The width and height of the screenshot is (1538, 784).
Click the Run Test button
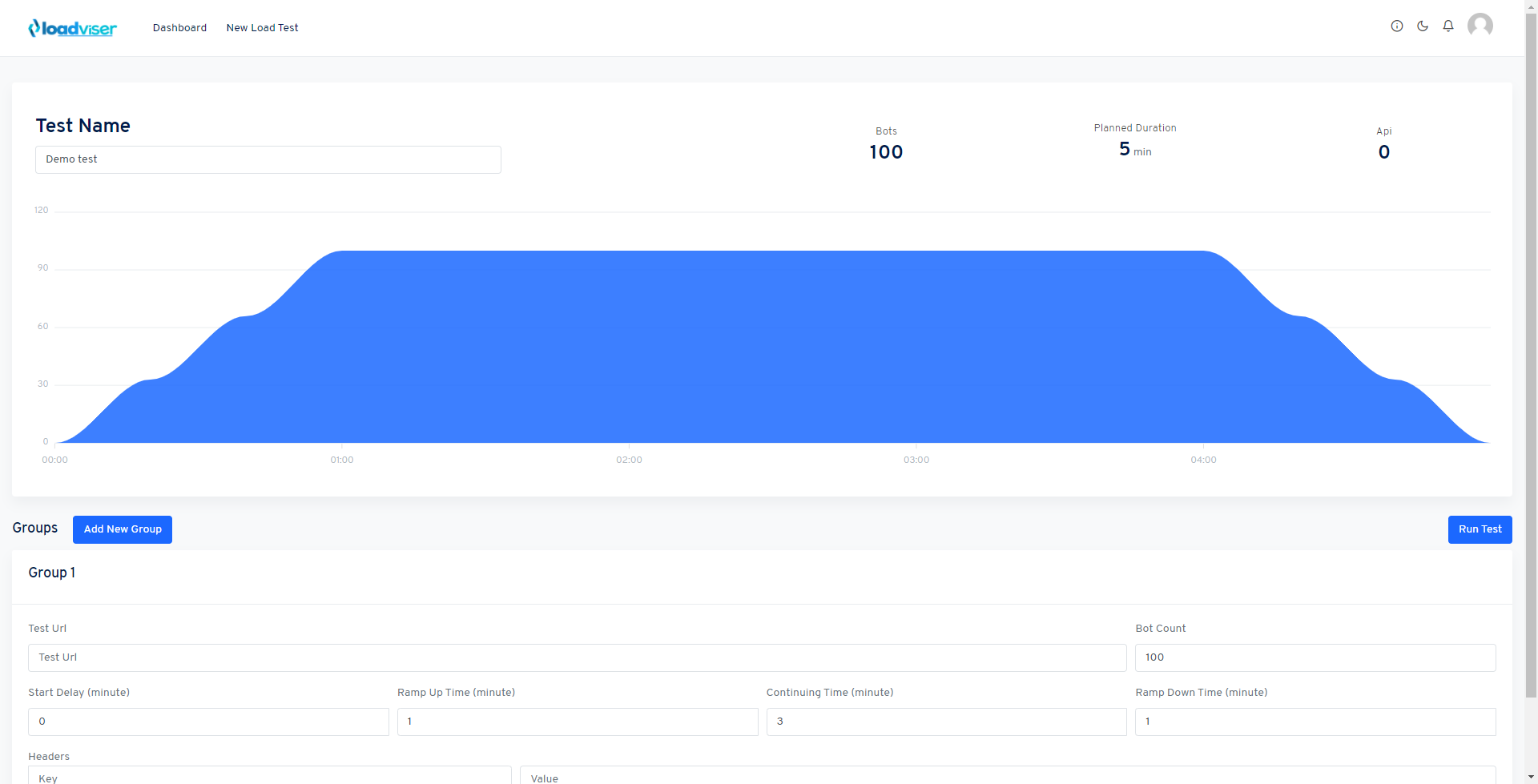[1480, 529]
